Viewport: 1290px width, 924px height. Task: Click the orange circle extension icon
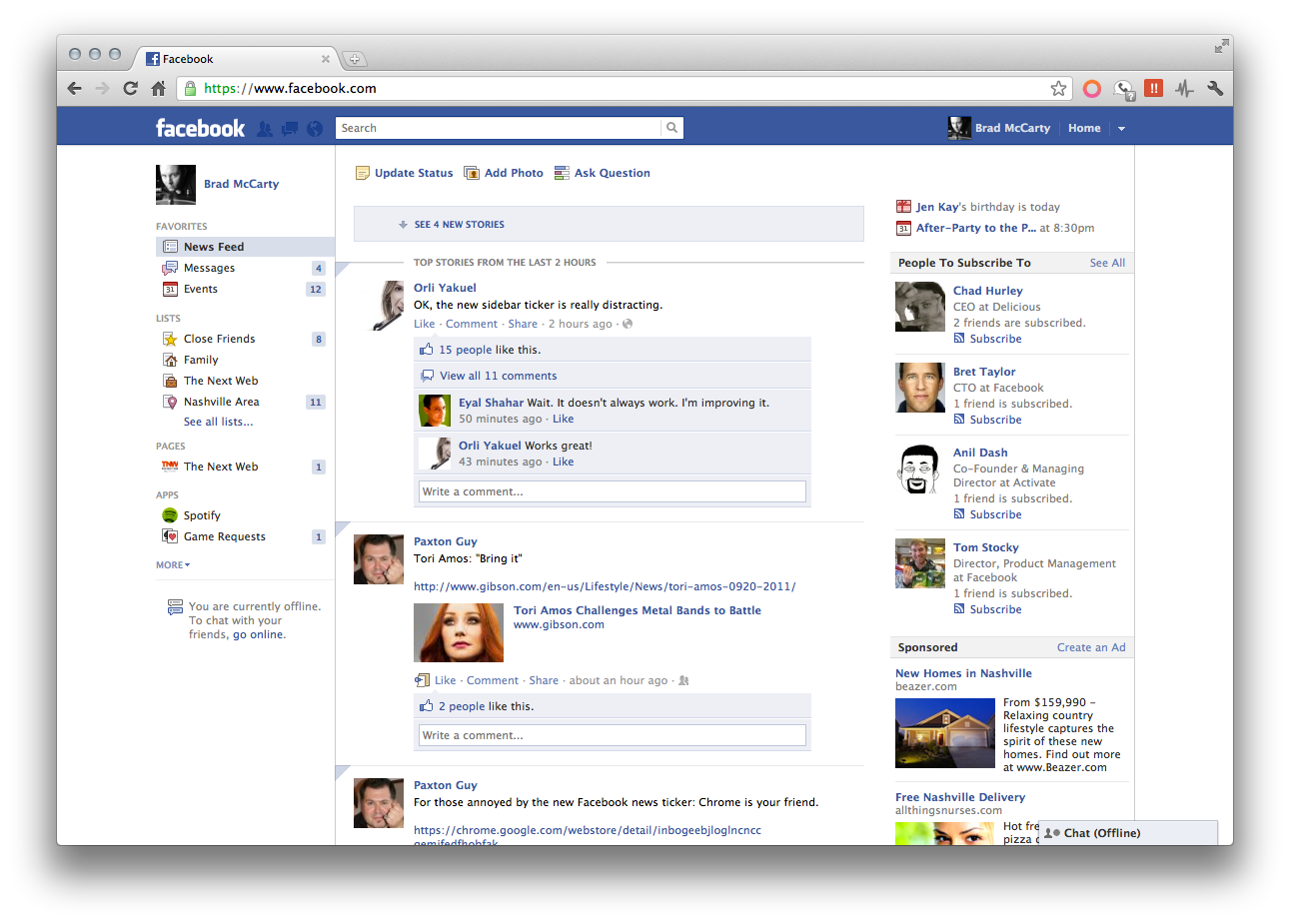[1092, 89]
